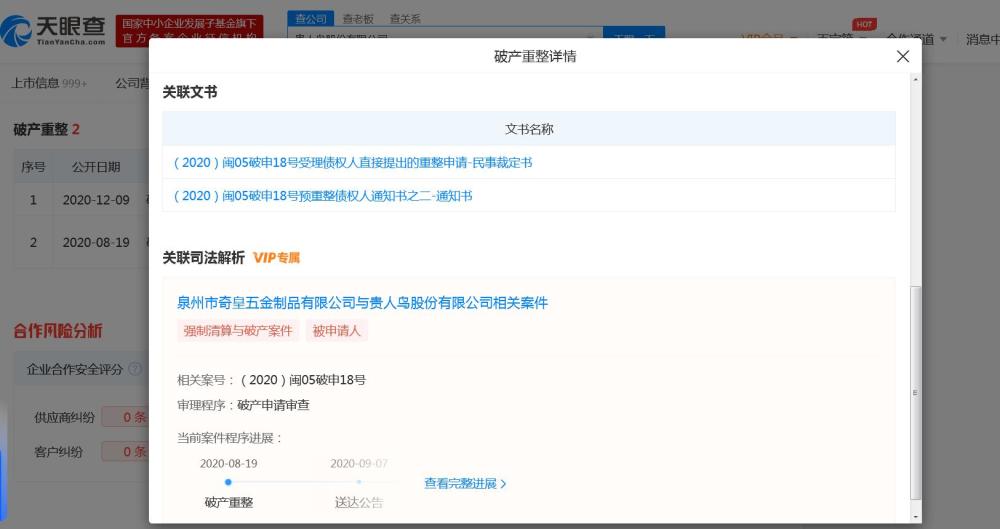Click the 天眼查 logo
Viewport: 1000px width, 529px height.
click(x=53, y=30)
